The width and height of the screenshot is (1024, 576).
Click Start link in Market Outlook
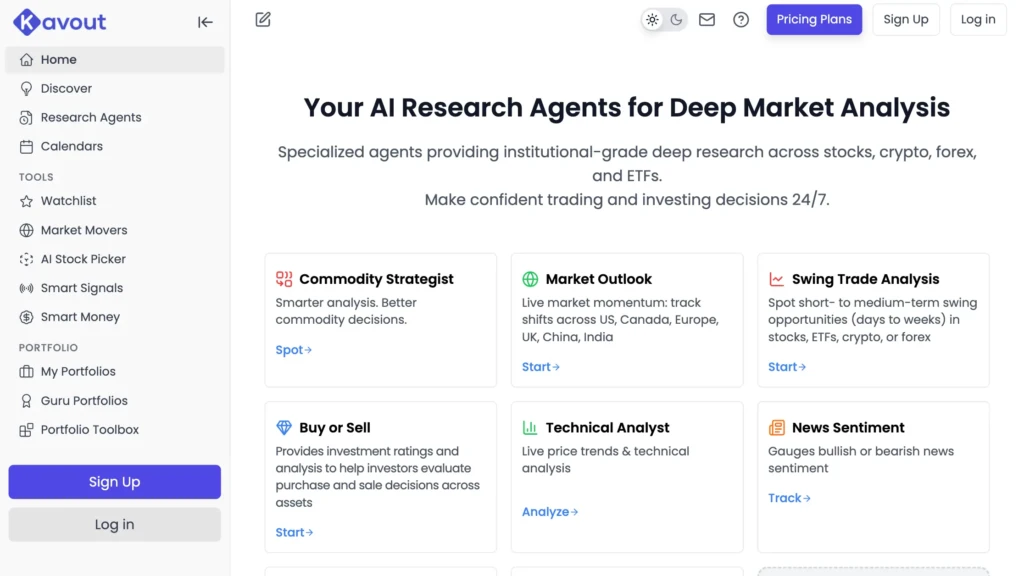(541, 367)
